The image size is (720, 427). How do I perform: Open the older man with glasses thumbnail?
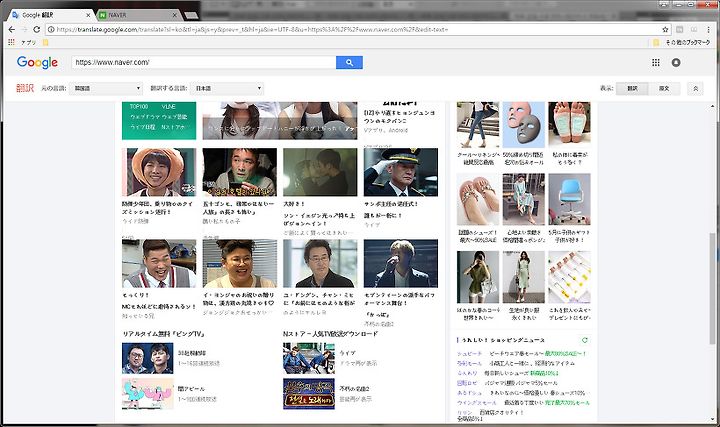(x=320, y=264)
